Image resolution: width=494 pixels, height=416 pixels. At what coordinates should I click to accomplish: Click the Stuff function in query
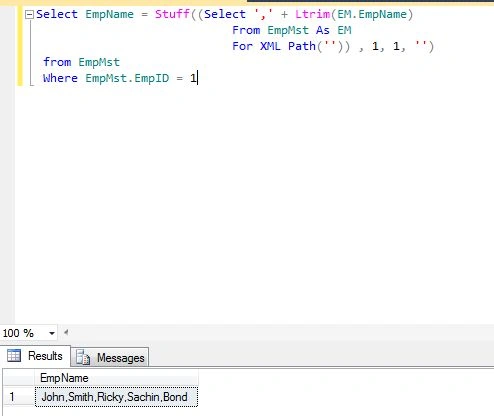(x=172, y=14)
